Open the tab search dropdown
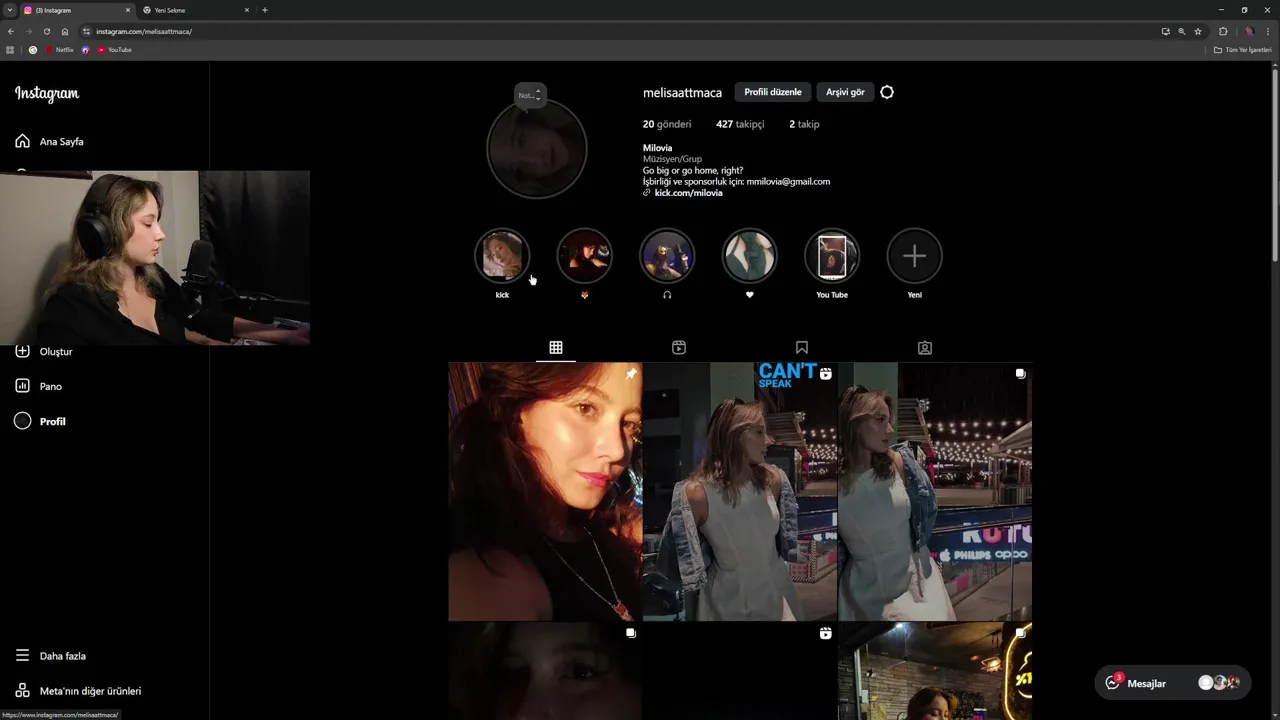 (9, 10)
